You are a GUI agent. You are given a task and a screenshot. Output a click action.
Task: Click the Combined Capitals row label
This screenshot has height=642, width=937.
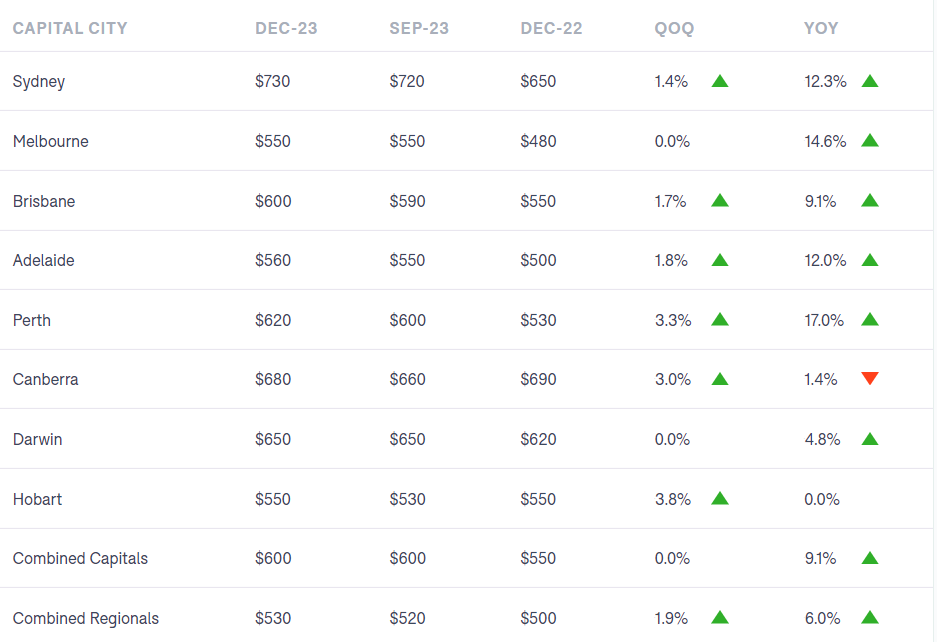click(x=80, y=558)
